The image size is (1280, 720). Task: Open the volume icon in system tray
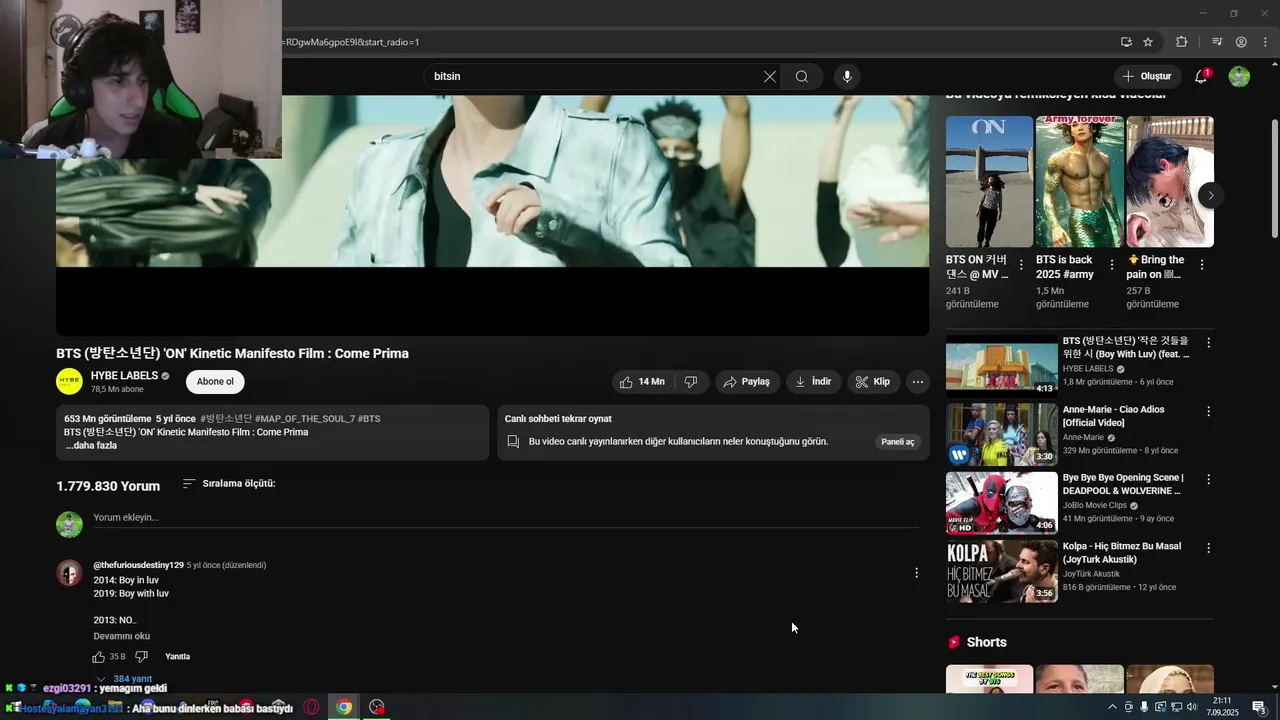click(1192, 707)
